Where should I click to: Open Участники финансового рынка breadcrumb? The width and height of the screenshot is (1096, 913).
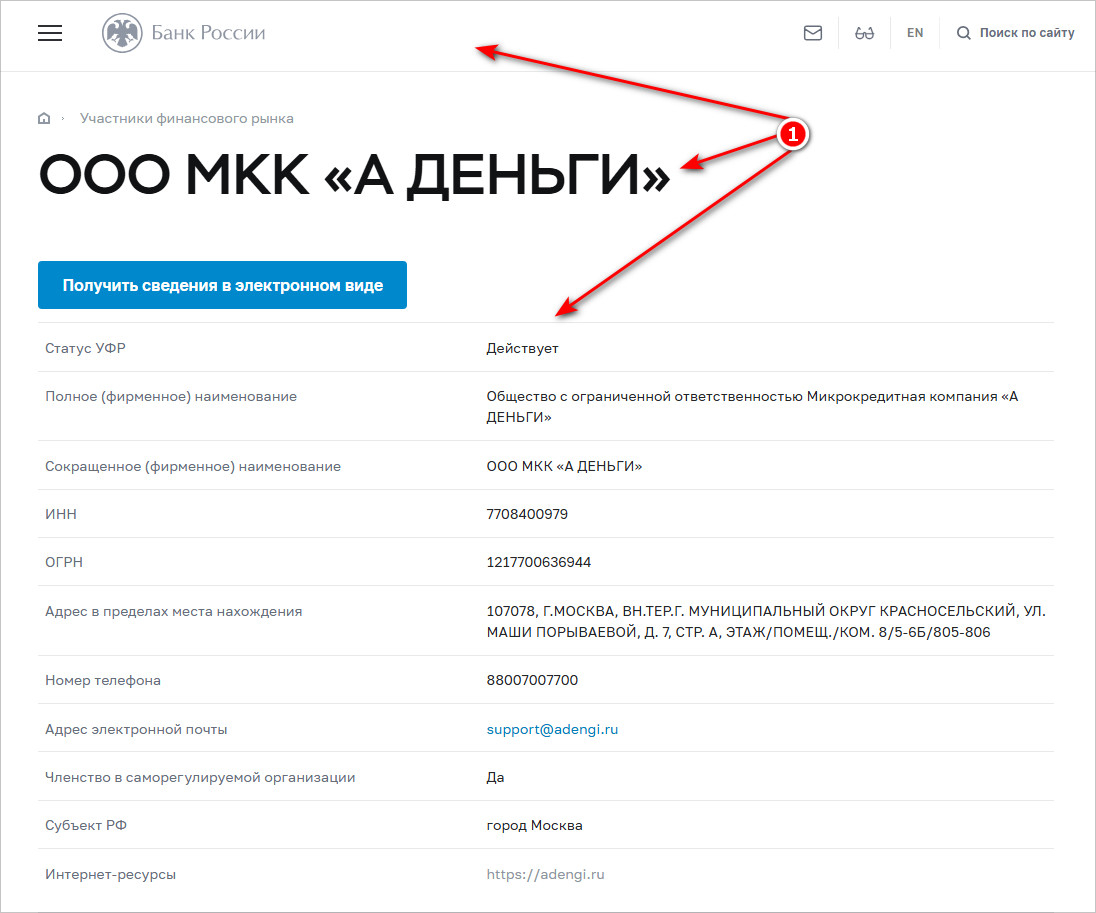click(x=187, y=118)
